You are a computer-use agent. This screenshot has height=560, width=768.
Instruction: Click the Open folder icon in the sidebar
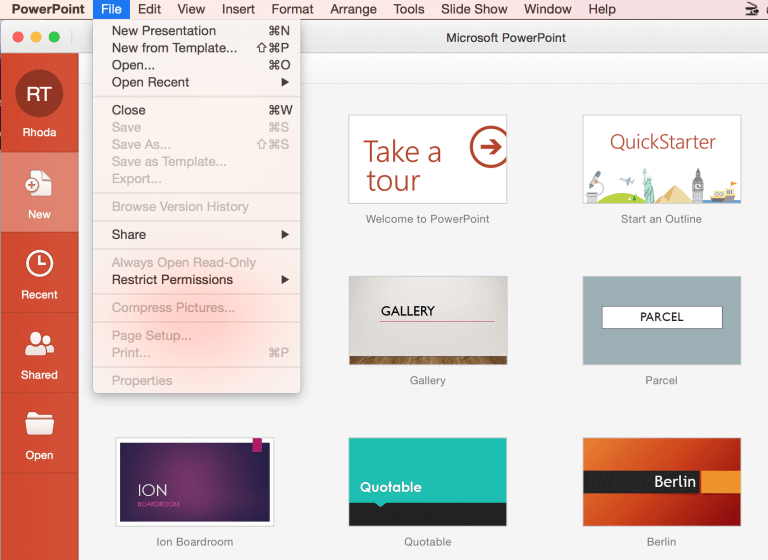[39, 424]
